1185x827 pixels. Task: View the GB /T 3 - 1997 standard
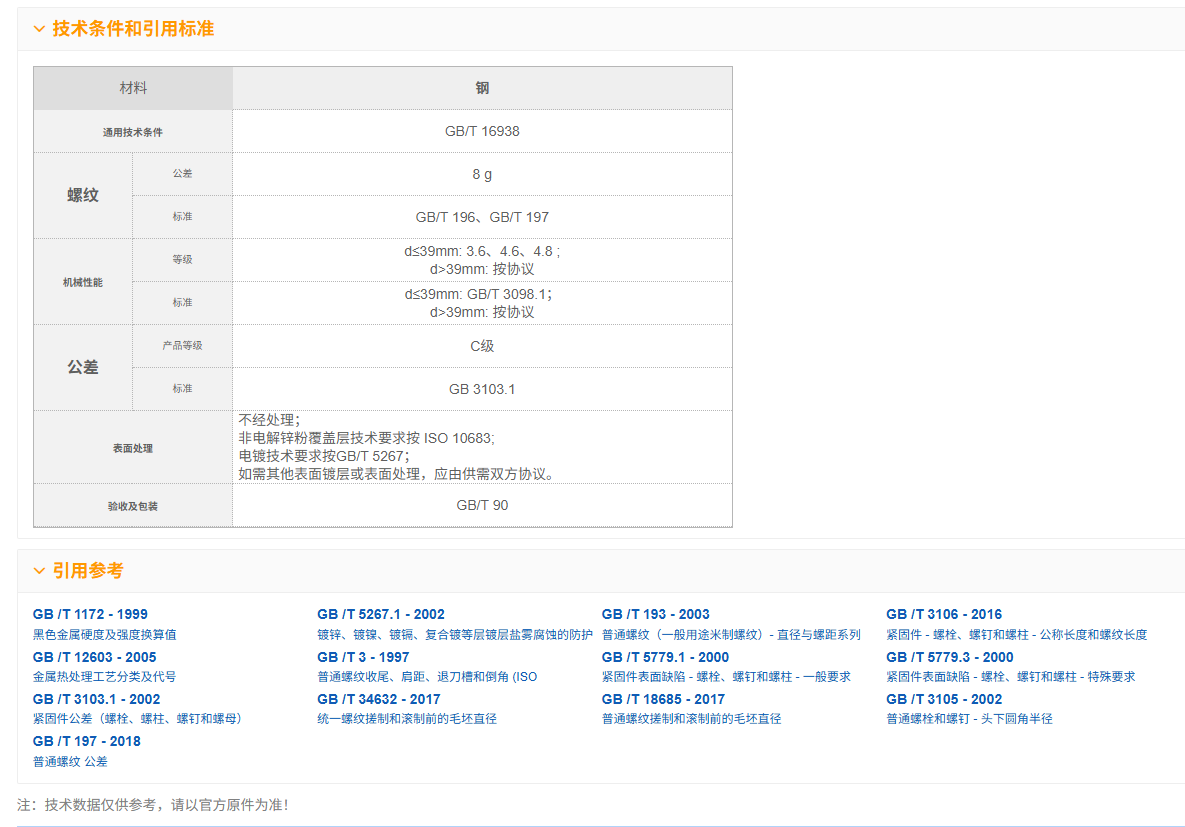point(363,657)
